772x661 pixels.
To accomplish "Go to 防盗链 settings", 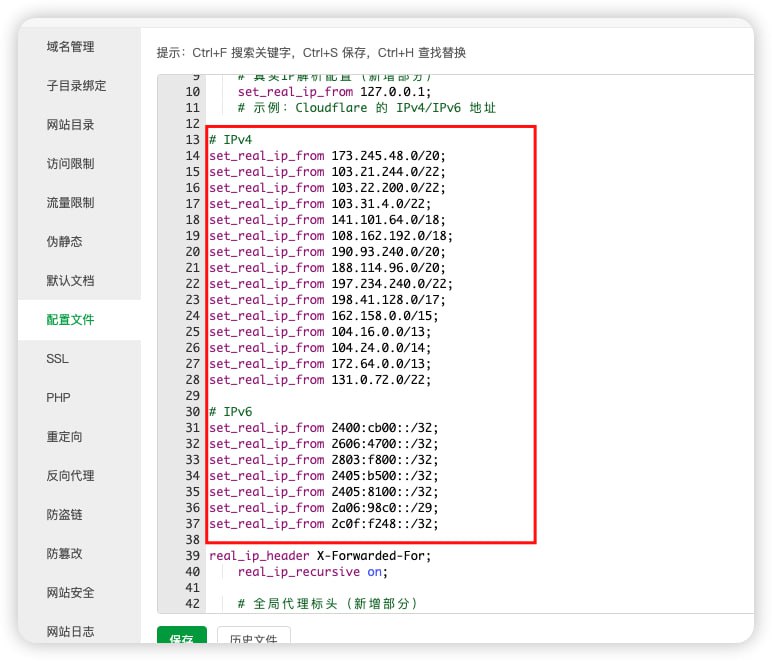I will tap(64, 515).
